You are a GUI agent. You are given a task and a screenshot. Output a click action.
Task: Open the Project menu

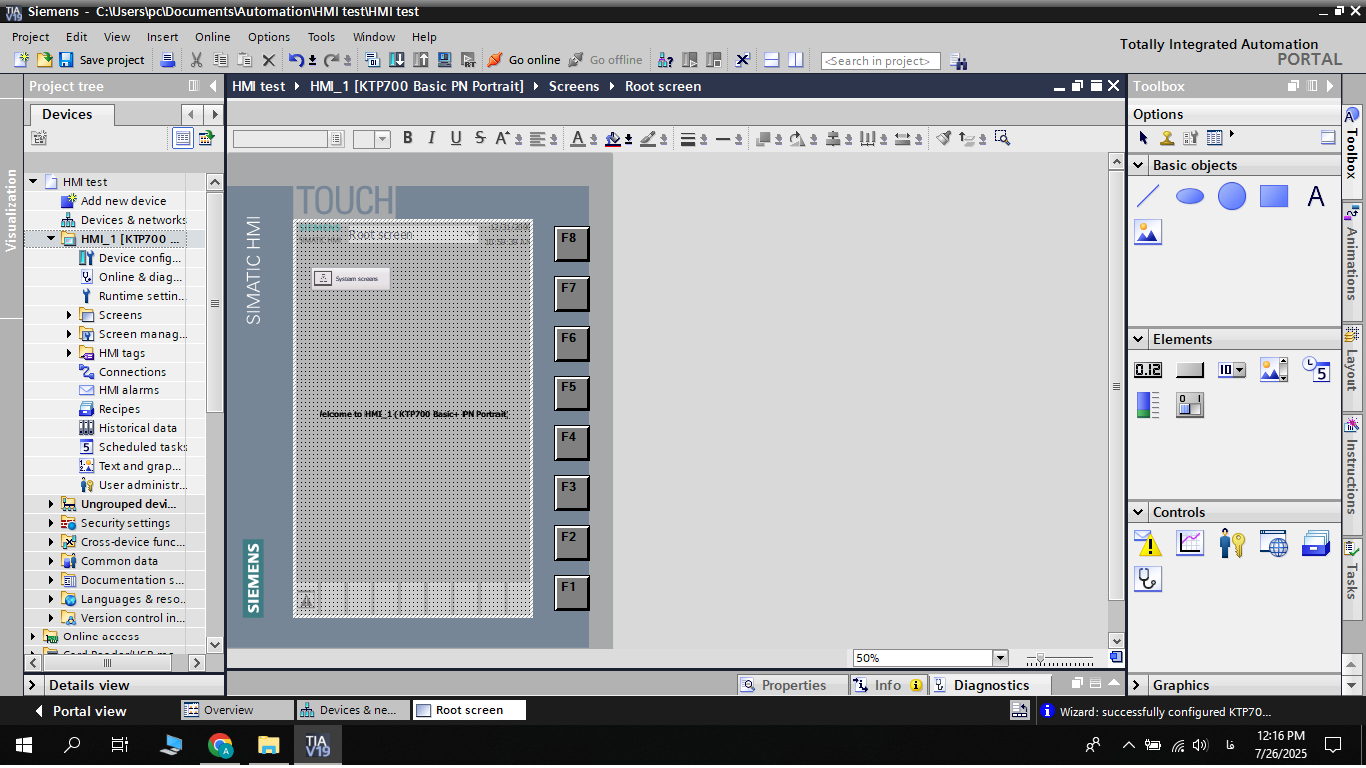pos(31,37)
